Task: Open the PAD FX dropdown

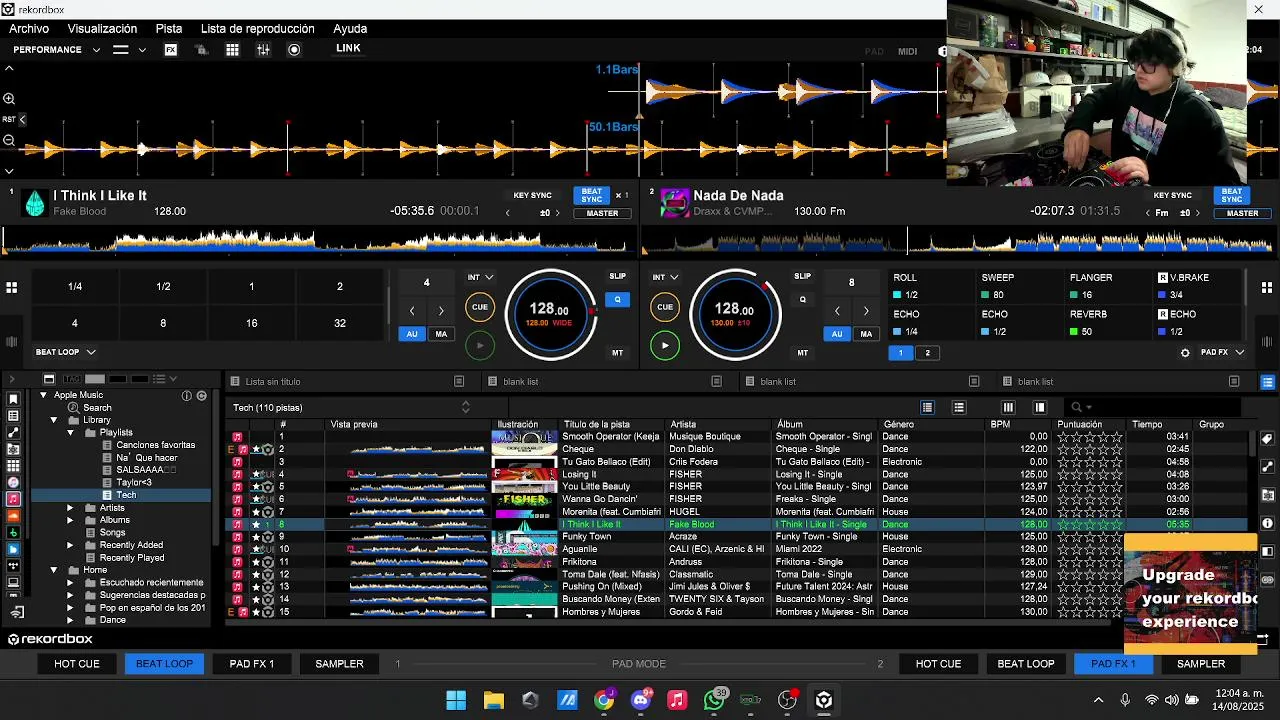Action: pyautogui.click(x=1222, y=352)
